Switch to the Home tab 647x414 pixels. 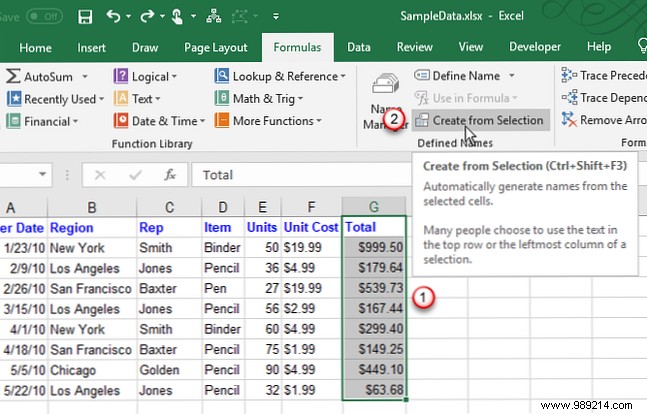(35, 48)
